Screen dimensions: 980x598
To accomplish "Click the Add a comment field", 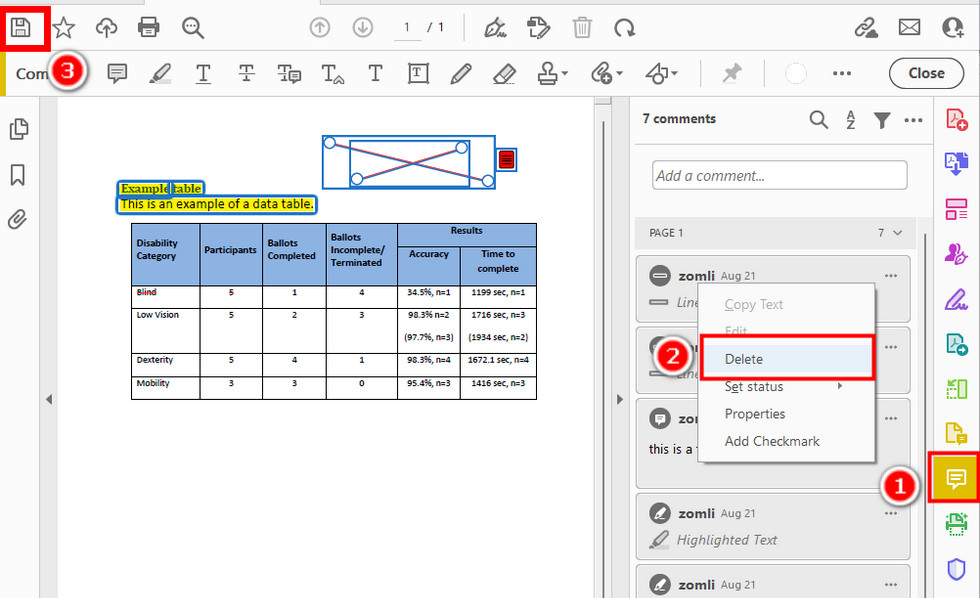I will (779, 175).
